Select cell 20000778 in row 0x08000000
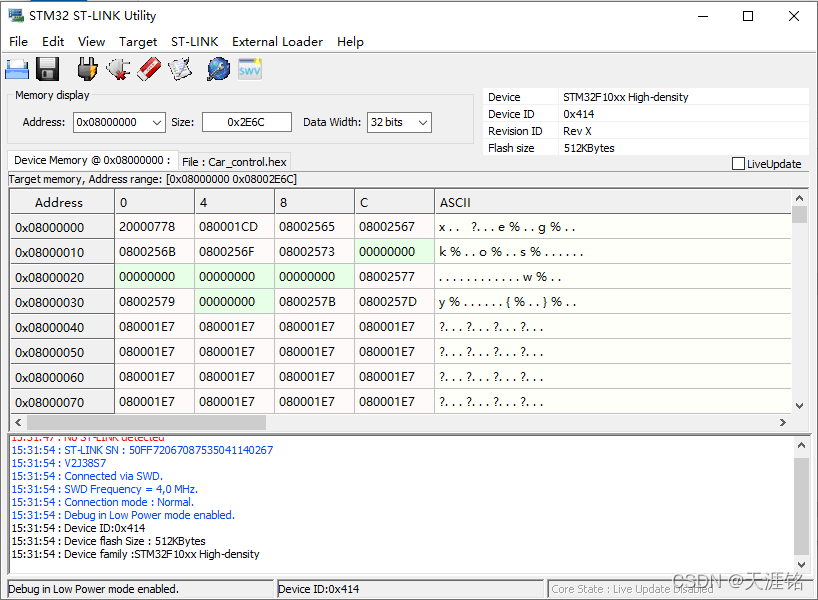 pos(154,227)
